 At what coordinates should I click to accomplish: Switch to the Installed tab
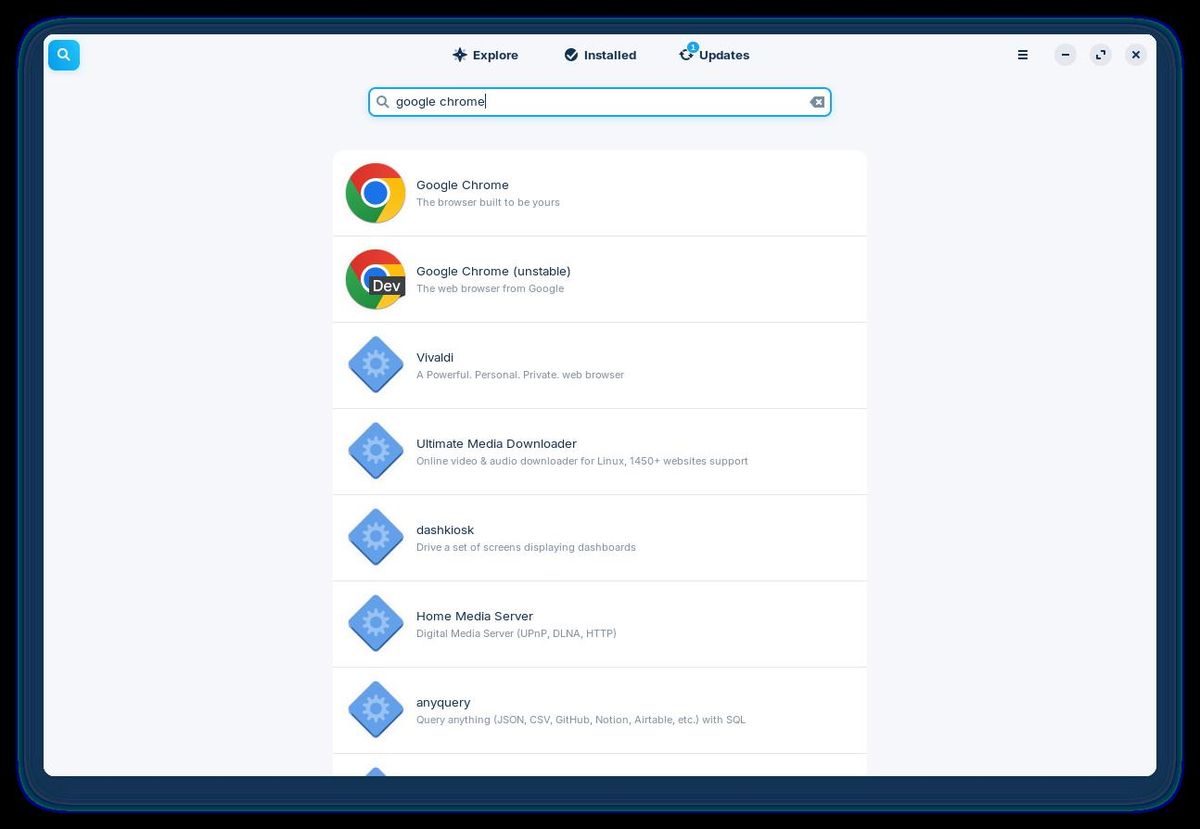click(x=600, y=55)
